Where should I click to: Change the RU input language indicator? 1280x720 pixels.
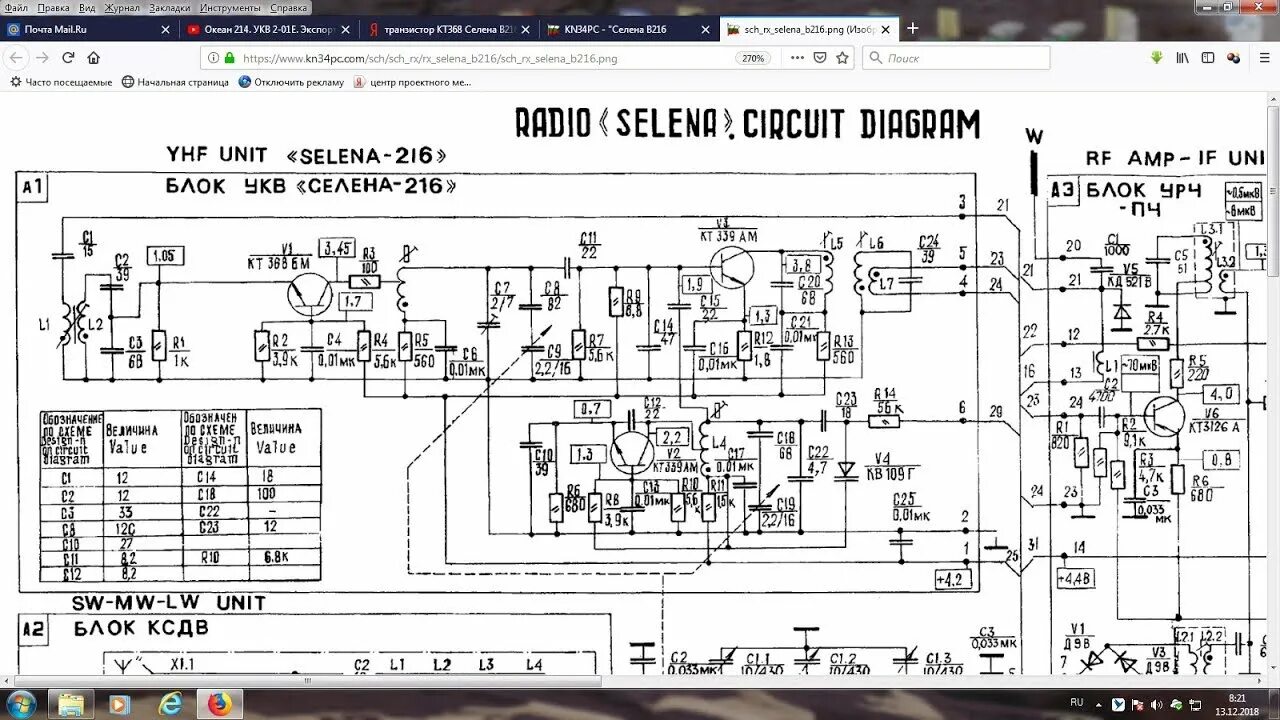point(1076,703)
